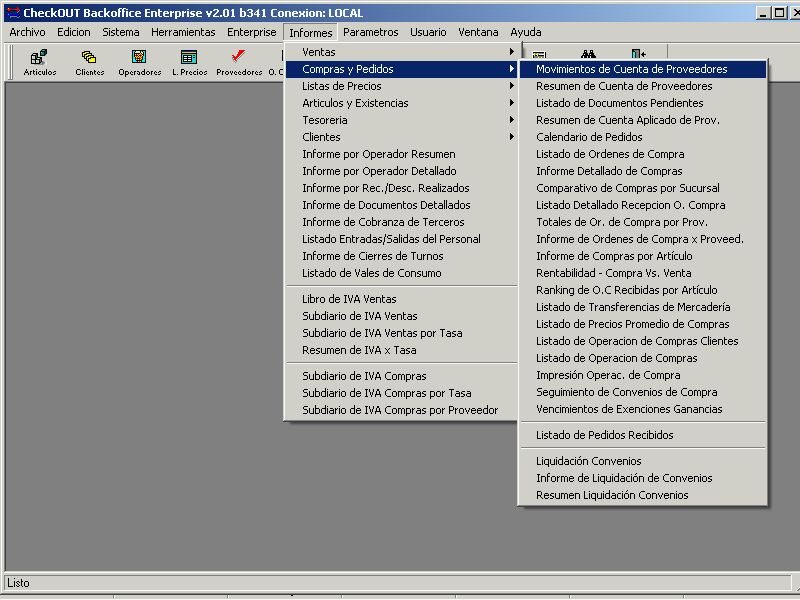Choose Informe por Rec./Desc. Realizados
Image resolution: width=800 pixels, height=600 pixels.
pos(402,188)
